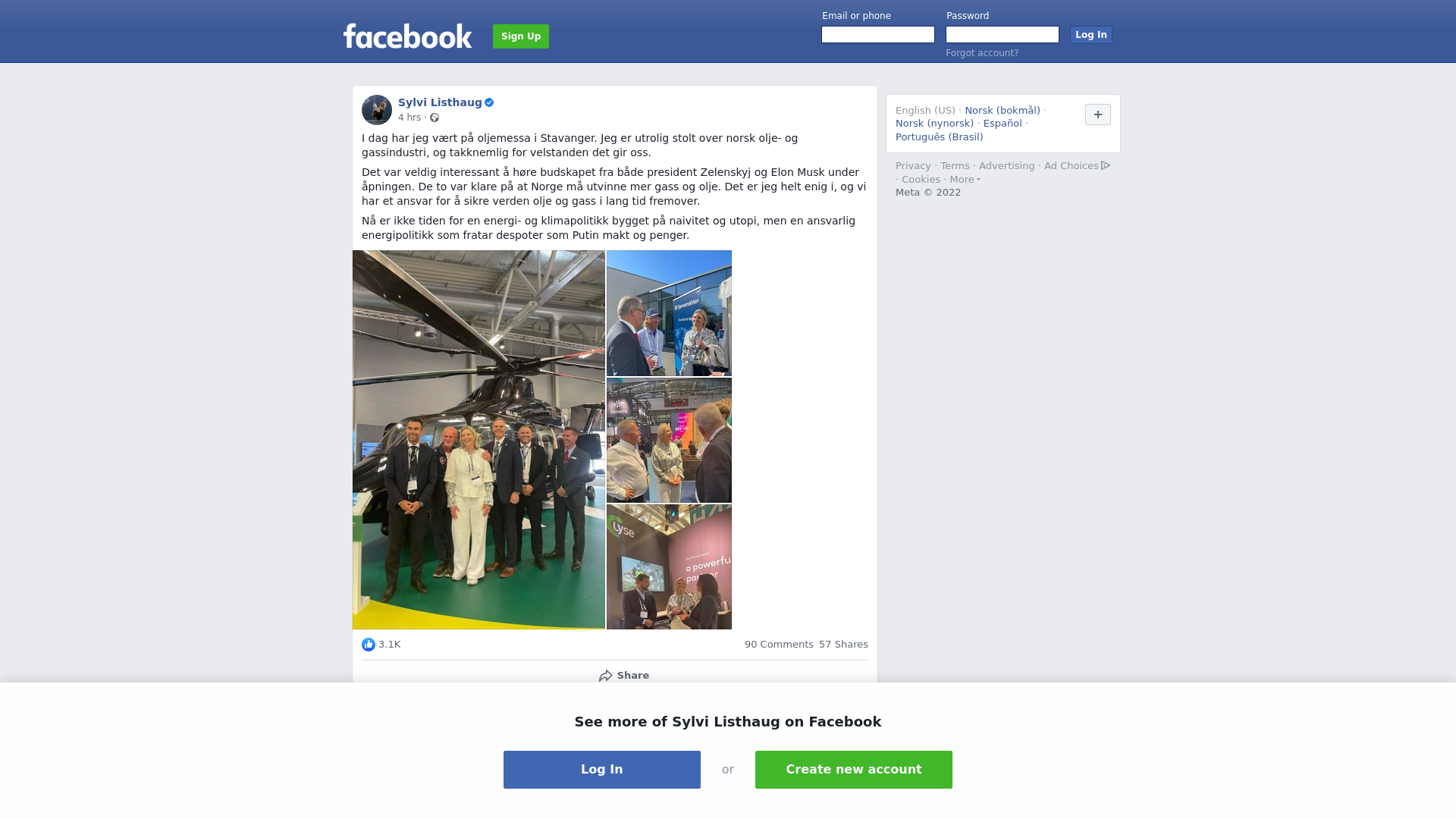Image resolution: width=1456 pixels, height=819 pixels.
Task: Focus the Email or phone field
Action: (878, 35)
